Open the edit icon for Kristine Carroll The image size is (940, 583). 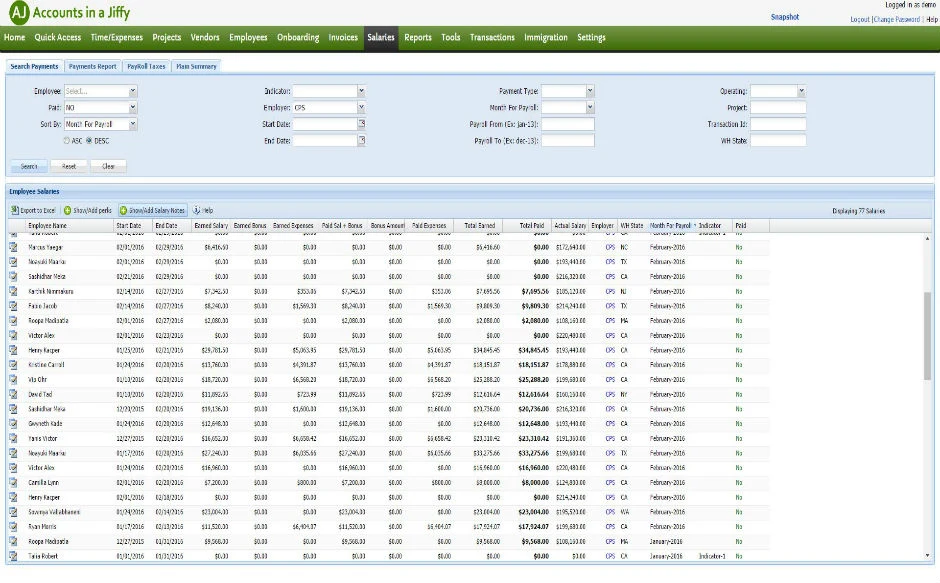13,364
